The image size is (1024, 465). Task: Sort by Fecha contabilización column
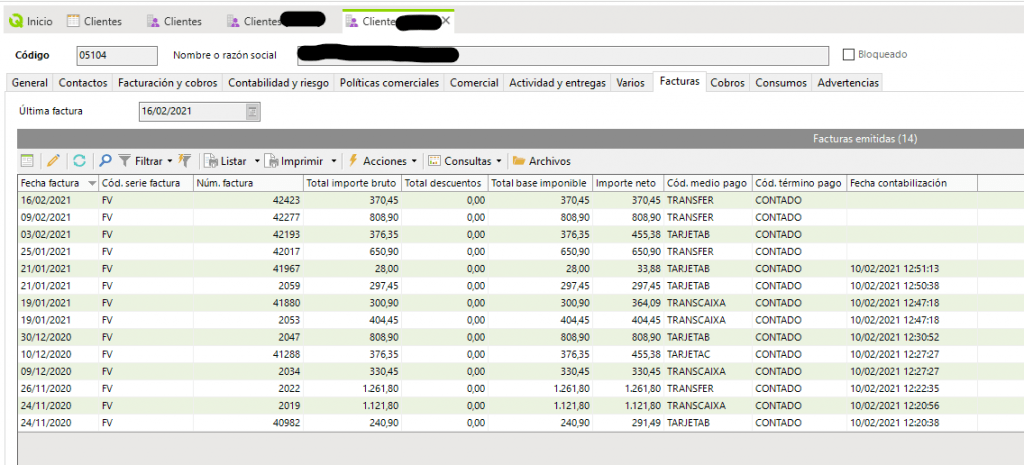pos(912,184)
